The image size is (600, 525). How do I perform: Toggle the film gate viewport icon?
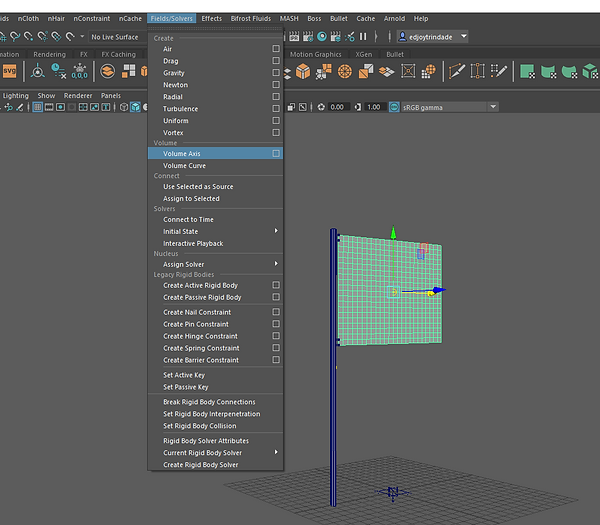pos(49,107)
